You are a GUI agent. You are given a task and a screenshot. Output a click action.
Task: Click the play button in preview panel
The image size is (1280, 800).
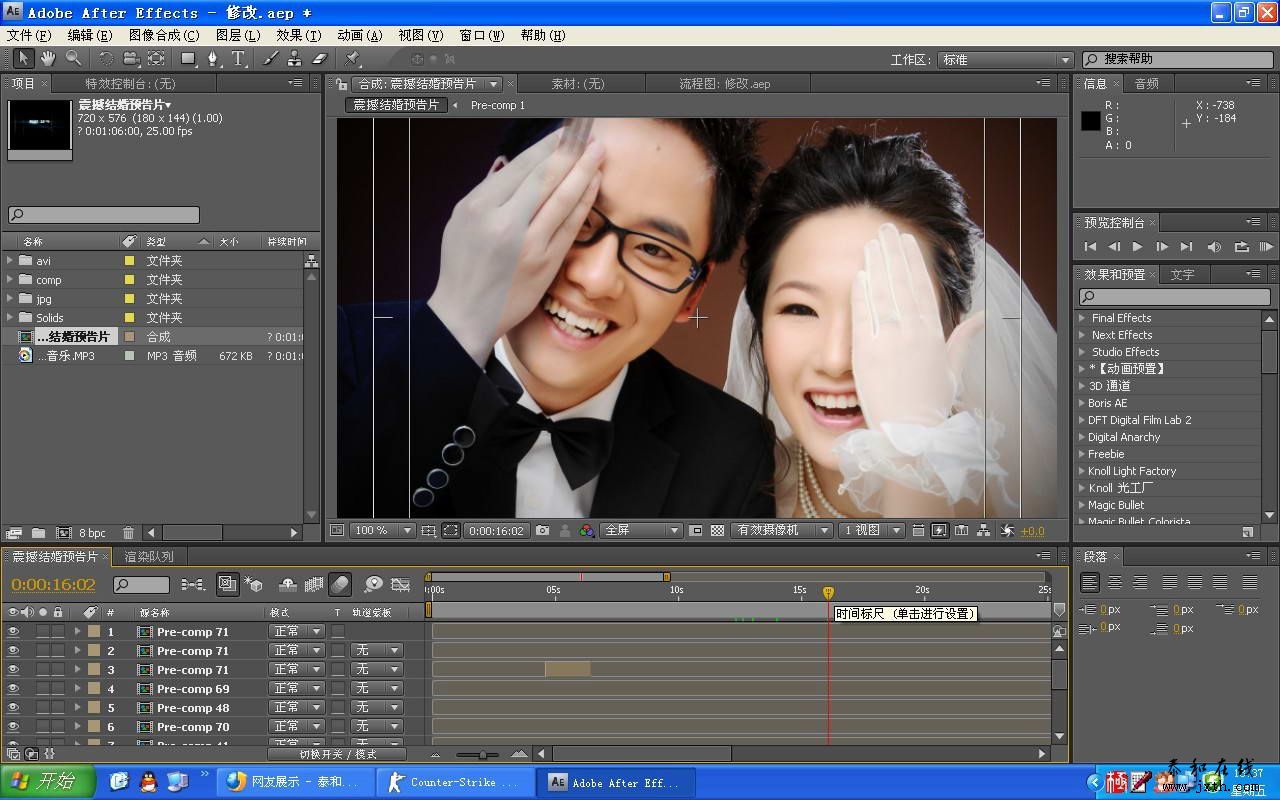tap(1137, 247)
